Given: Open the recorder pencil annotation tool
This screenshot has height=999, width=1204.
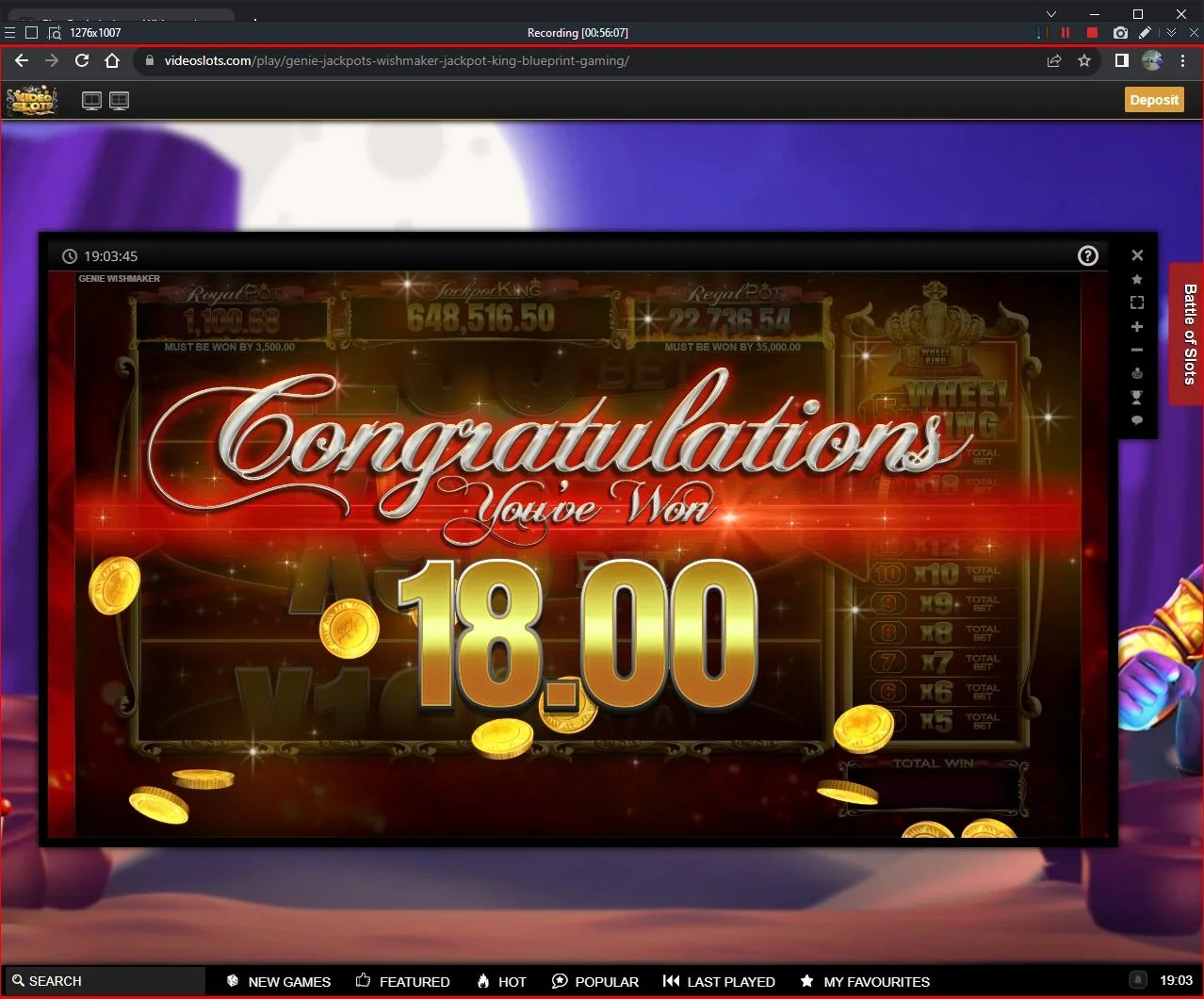Looking at the screenshot, I should 1145,32.
